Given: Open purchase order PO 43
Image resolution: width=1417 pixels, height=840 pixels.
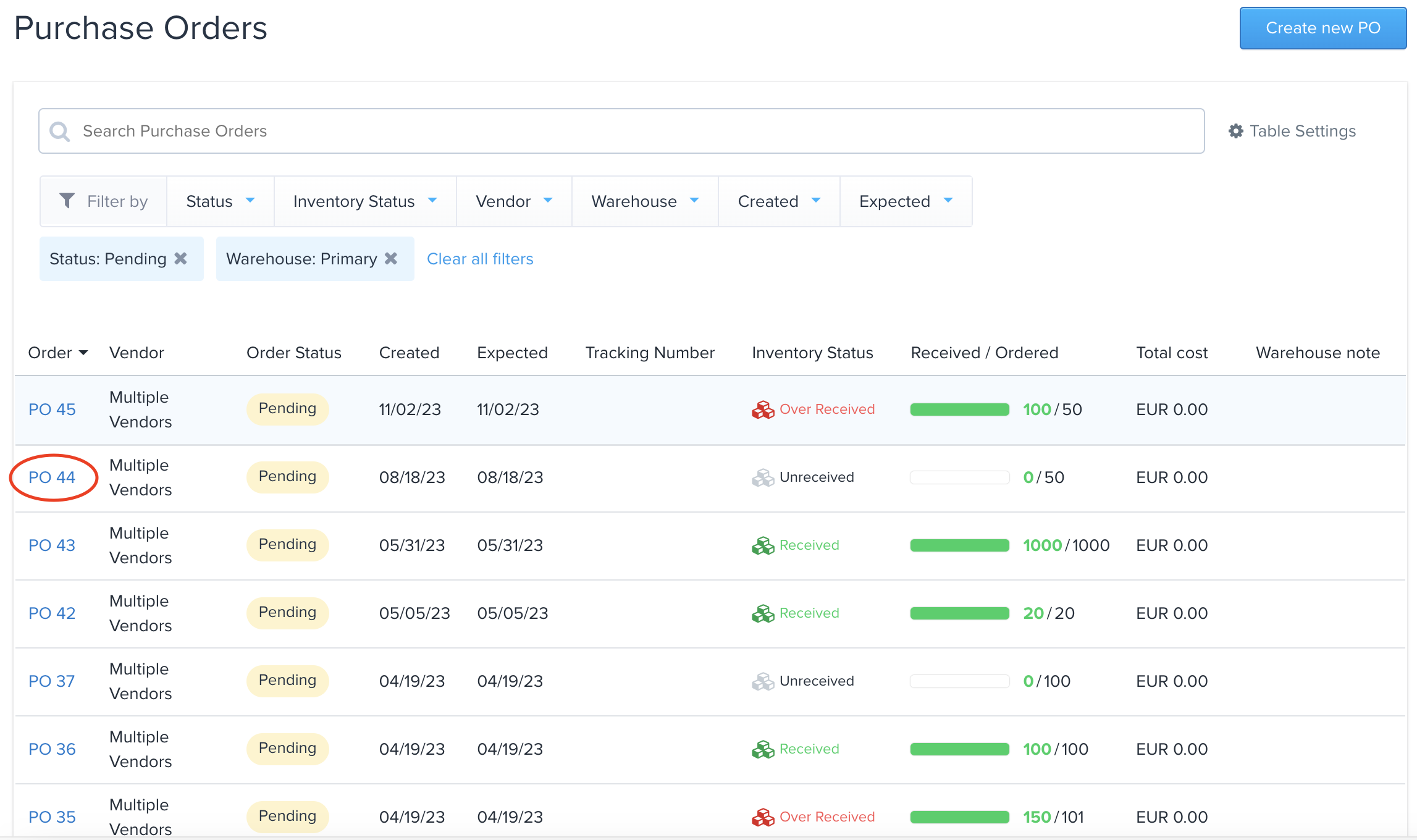Looking at the screenshot, I should [x=52, y=545].
